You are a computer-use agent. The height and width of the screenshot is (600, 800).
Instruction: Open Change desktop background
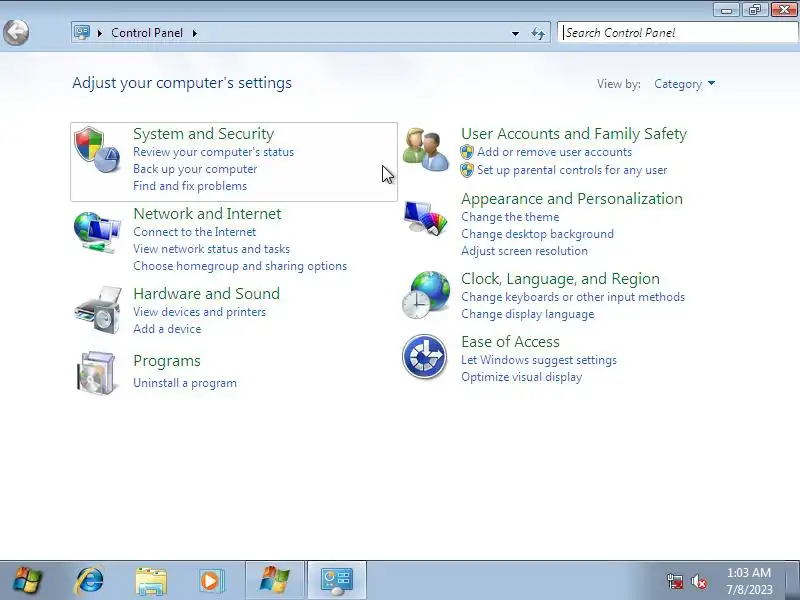pyautogui.click(x=537, y=234)
